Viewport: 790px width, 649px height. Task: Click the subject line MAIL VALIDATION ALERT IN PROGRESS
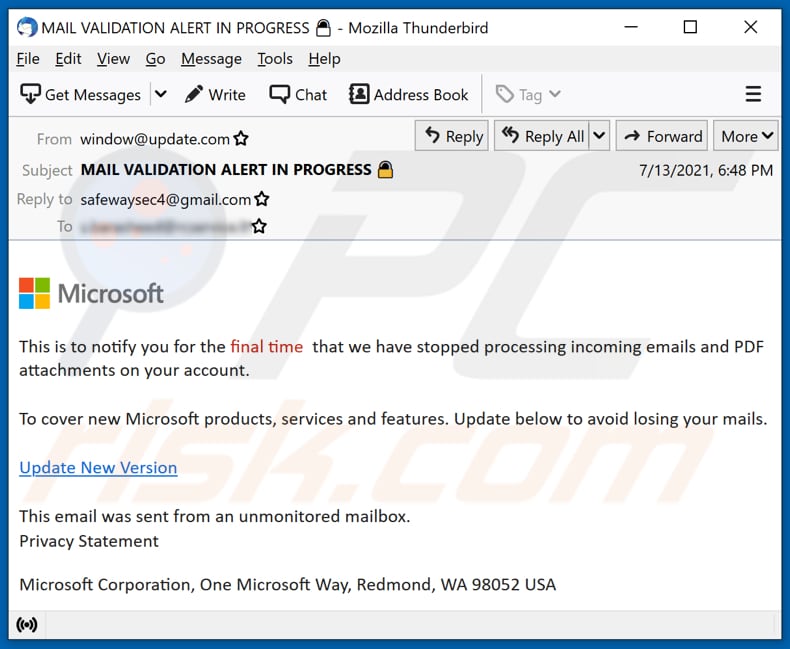point(226,170)
